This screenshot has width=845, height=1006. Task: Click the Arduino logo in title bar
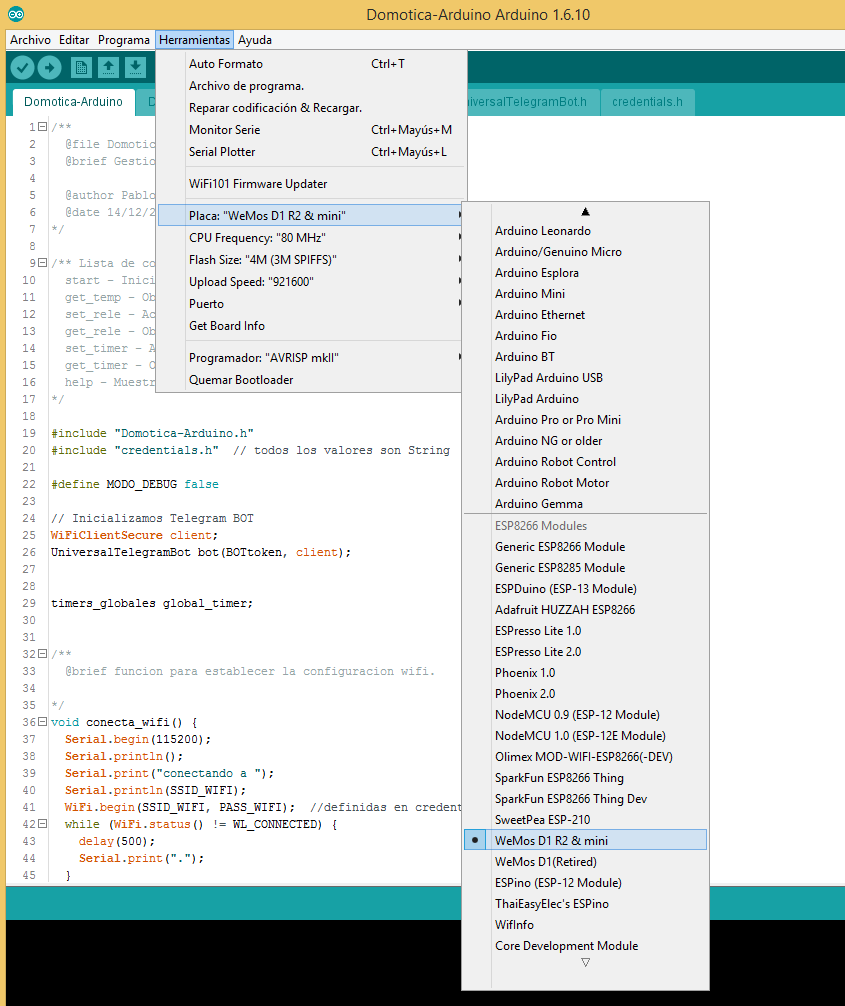[x=16, y=14]
